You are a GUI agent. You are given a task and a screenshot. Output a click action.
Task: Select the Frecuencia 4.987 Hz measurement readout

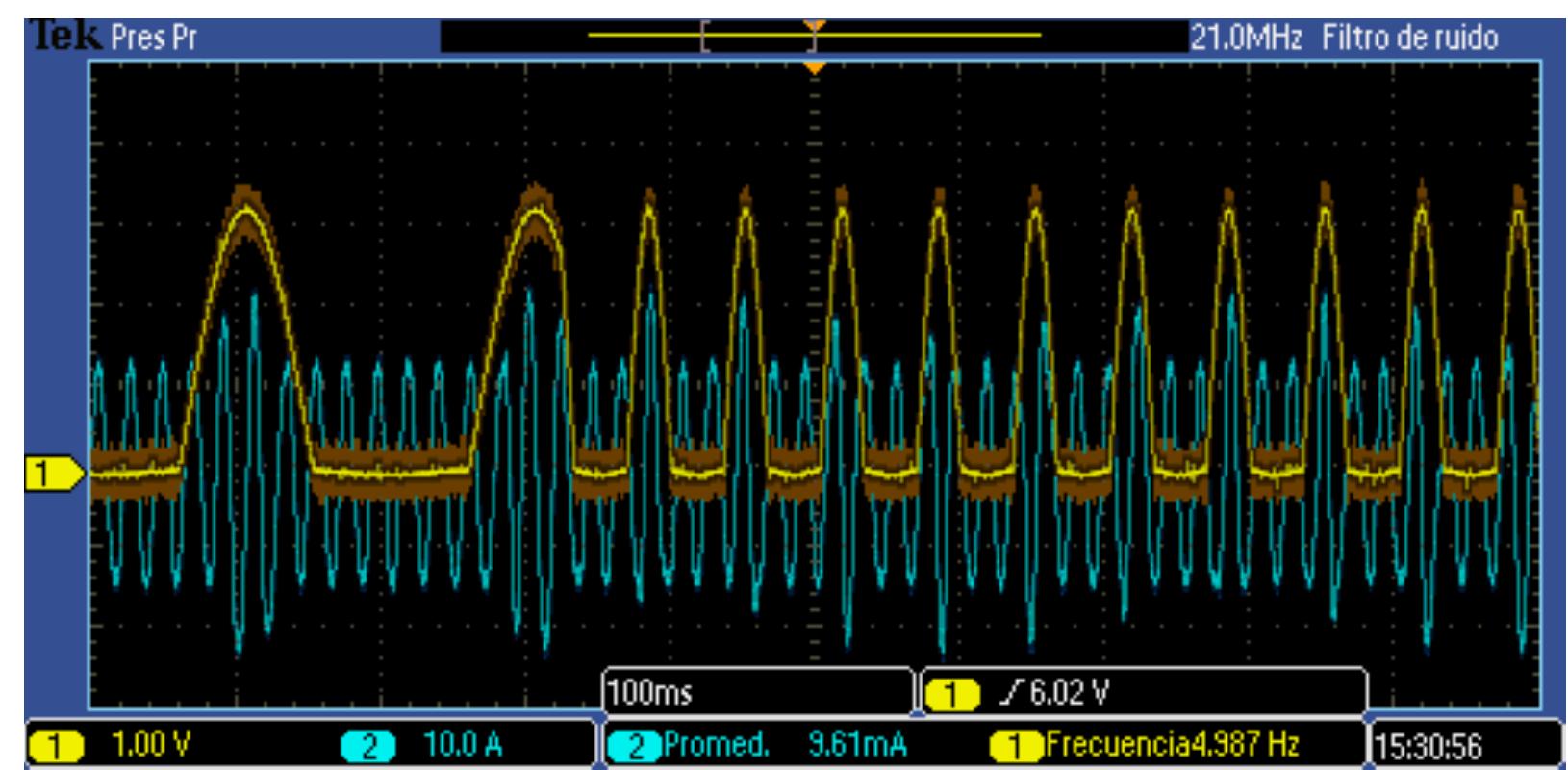coord(1172,744)
